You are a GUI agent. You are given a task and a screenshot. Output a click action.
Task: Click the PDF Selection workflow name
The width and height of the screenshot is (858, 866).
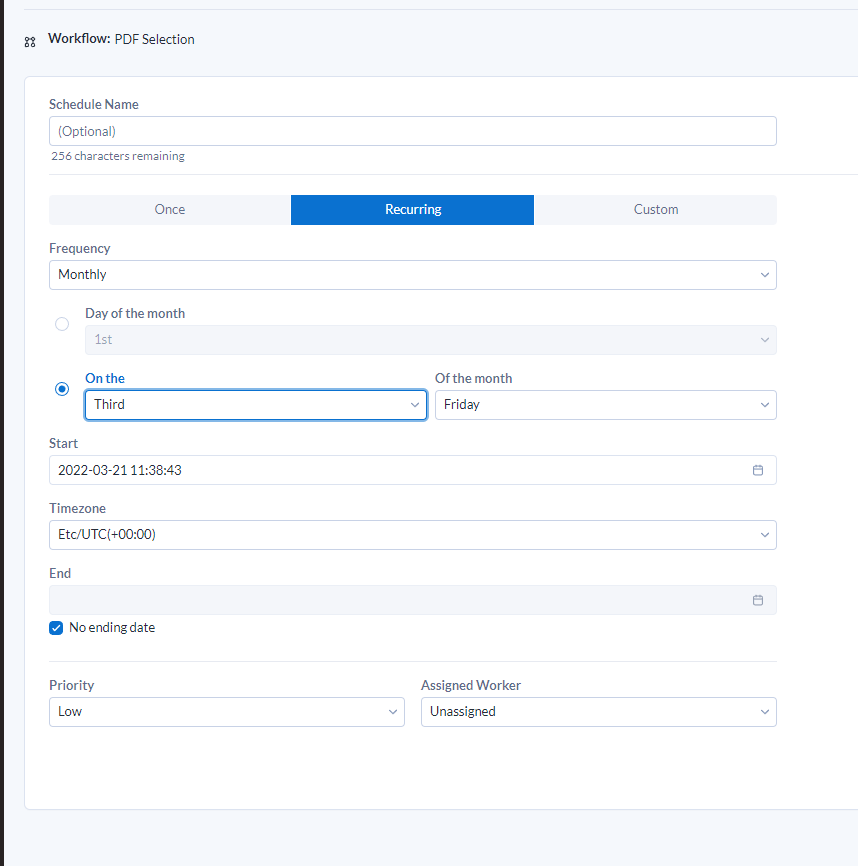[x=154, y=39]
